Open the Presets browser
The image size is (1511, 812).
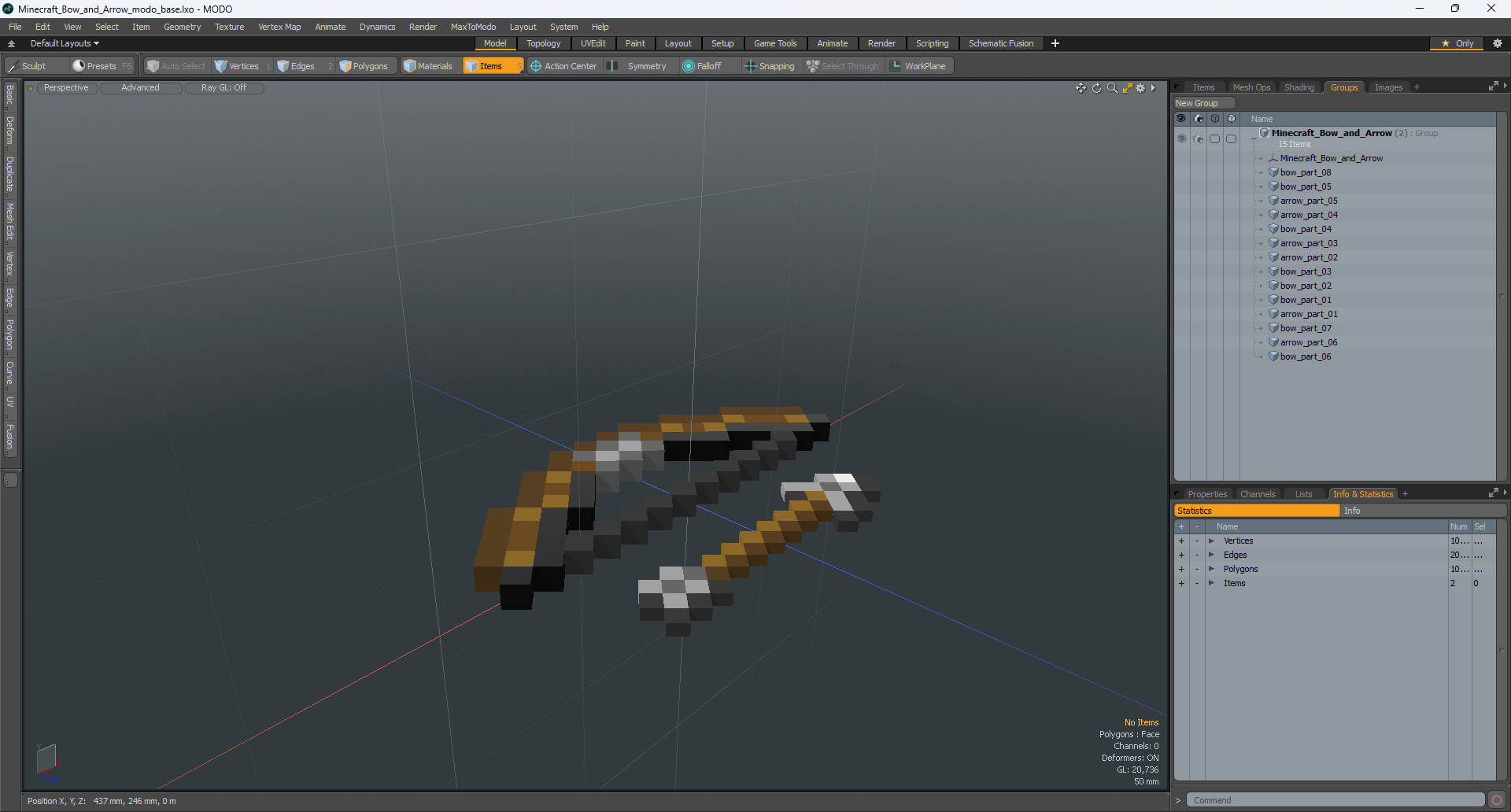click(101, 66)
